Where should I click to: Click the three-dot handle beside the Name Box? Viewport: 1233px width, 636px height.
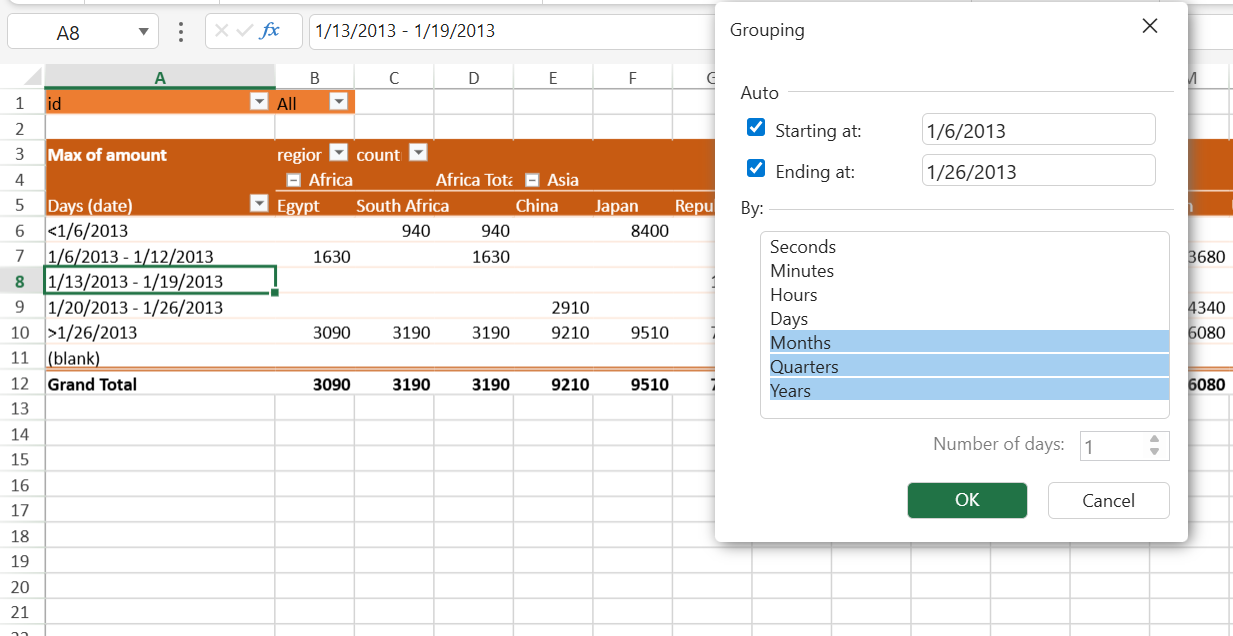pyautogui.click(x=181, y=32)
